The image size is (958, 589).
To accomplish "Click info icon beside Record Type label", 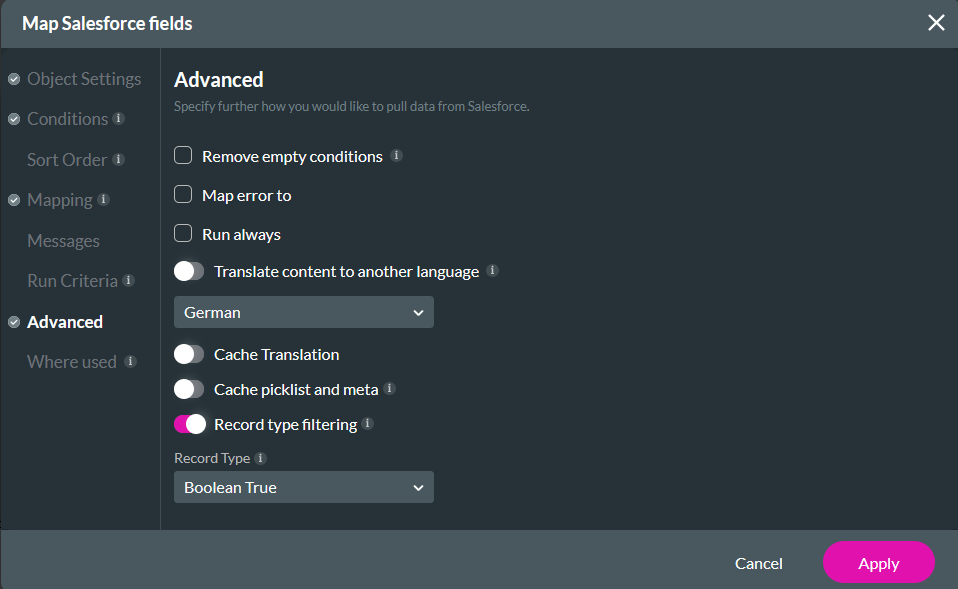I will (x=260, y=458).
